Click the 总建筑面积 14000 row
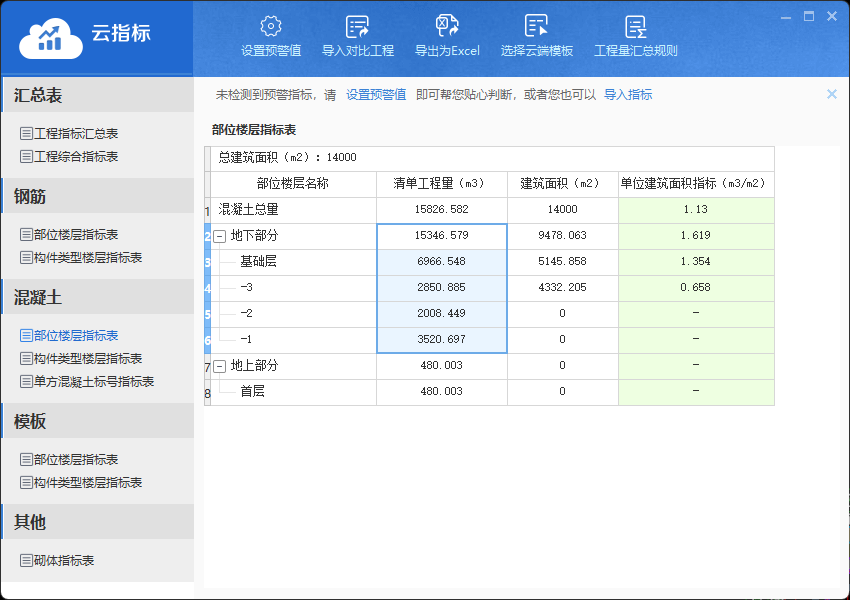Viewport: 850px width, 600px height. click(492, 158)
